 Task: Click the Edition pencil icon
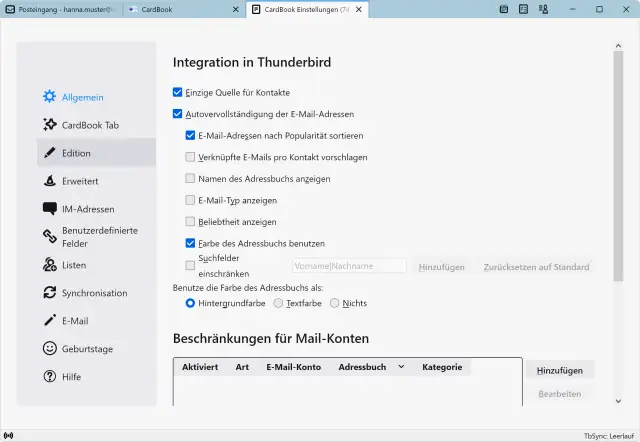click(49, 153)
